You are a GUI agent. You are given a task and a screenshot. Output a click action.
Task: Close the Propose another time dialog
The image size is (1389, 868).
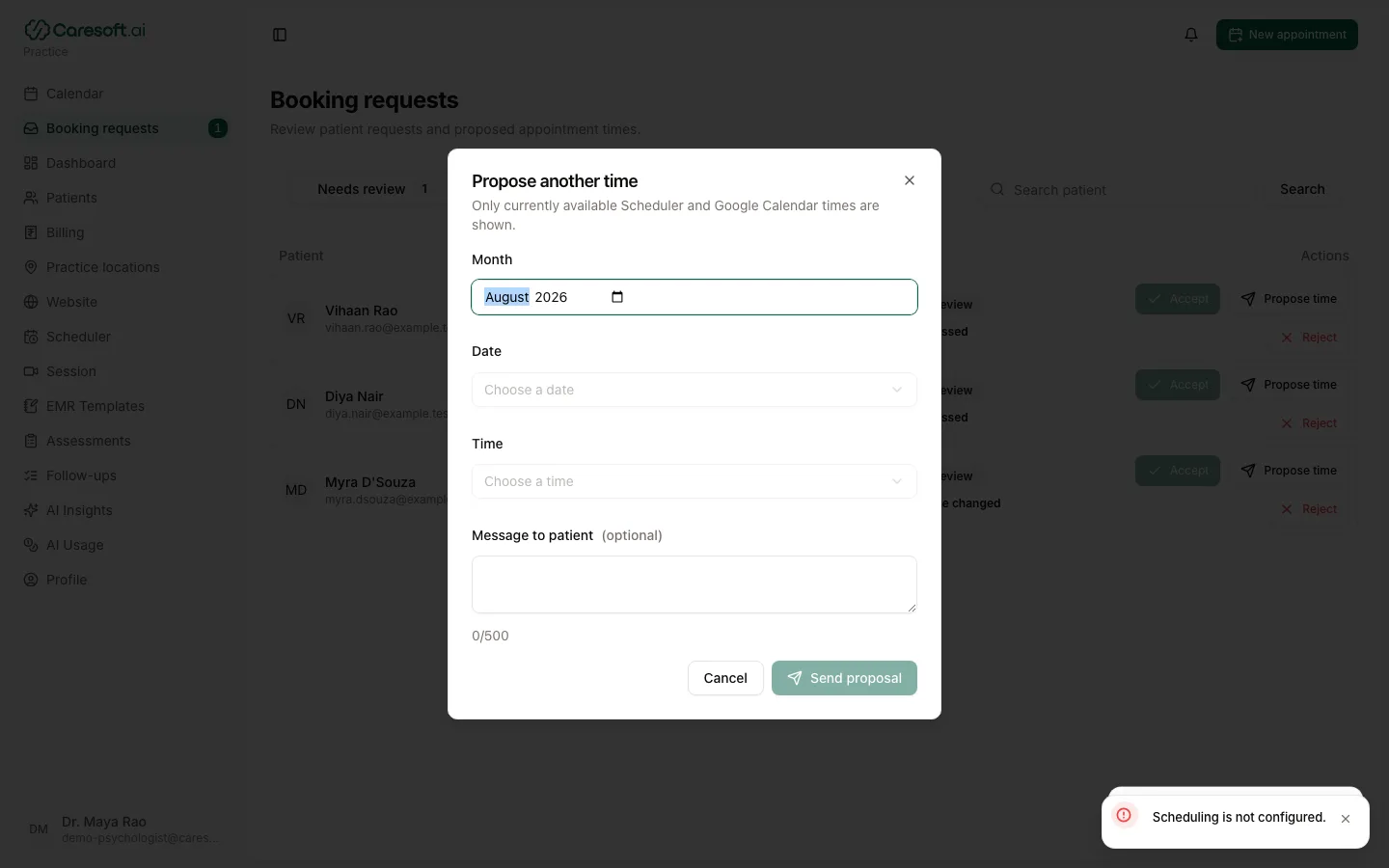click(910, 180)
